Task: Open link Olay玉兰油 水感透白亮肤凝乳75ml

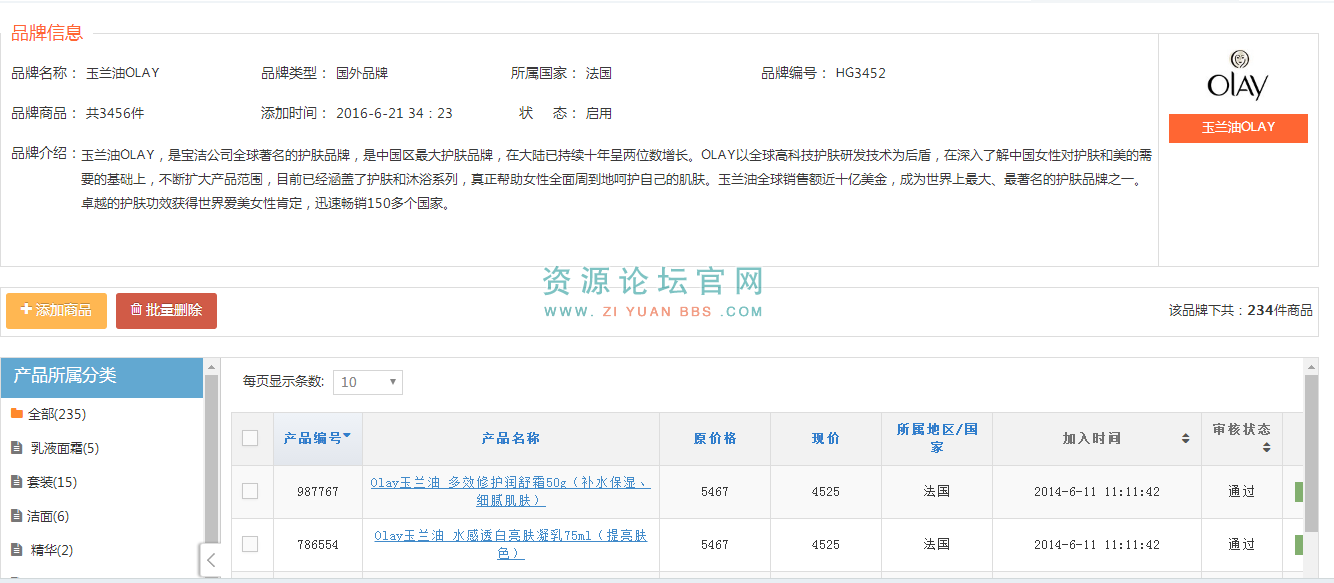Action: (x=511, y=544)
